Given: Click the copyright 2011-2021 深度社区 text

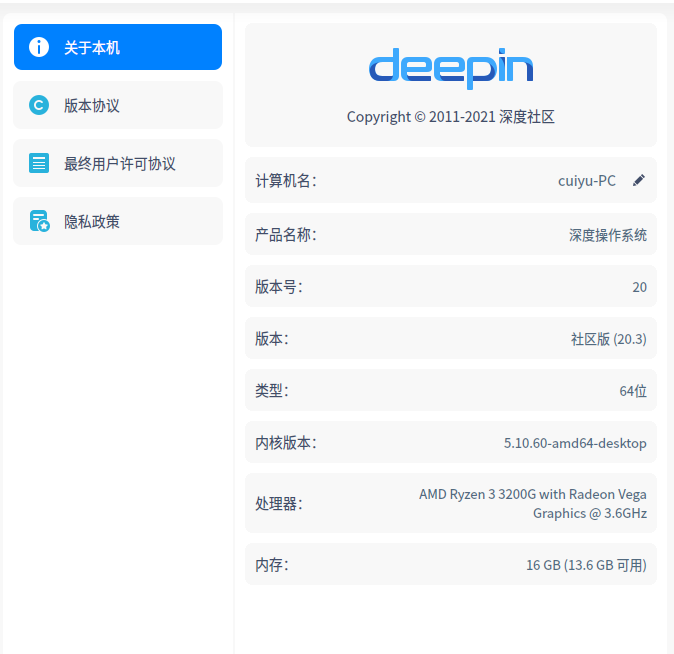Looking at the screenshot, I should coord(451,117).
